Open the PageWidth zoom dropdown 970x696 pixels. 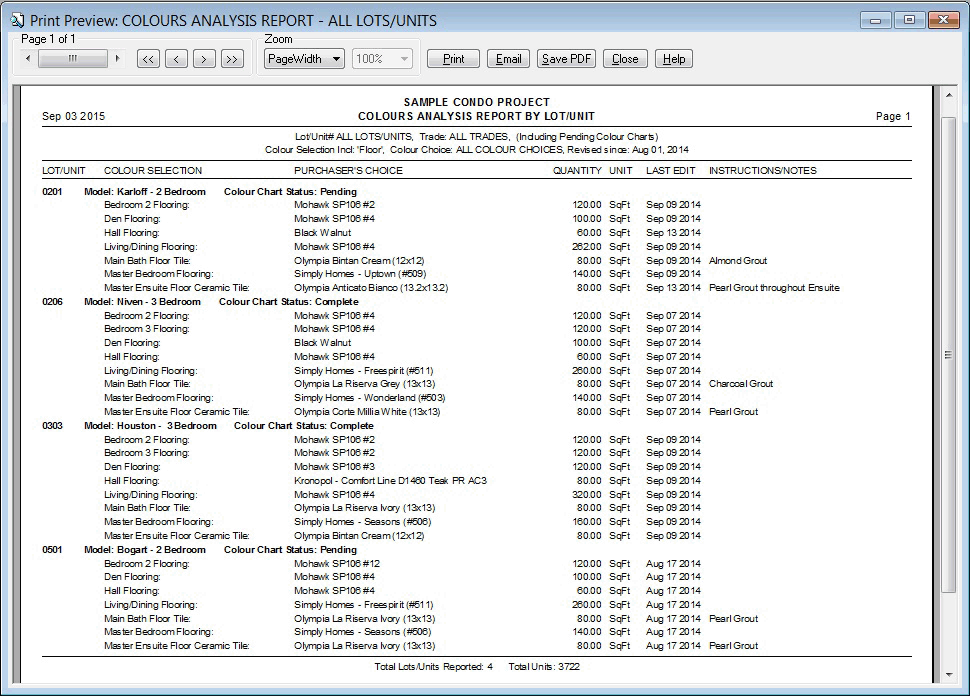(x=304, y=59)
